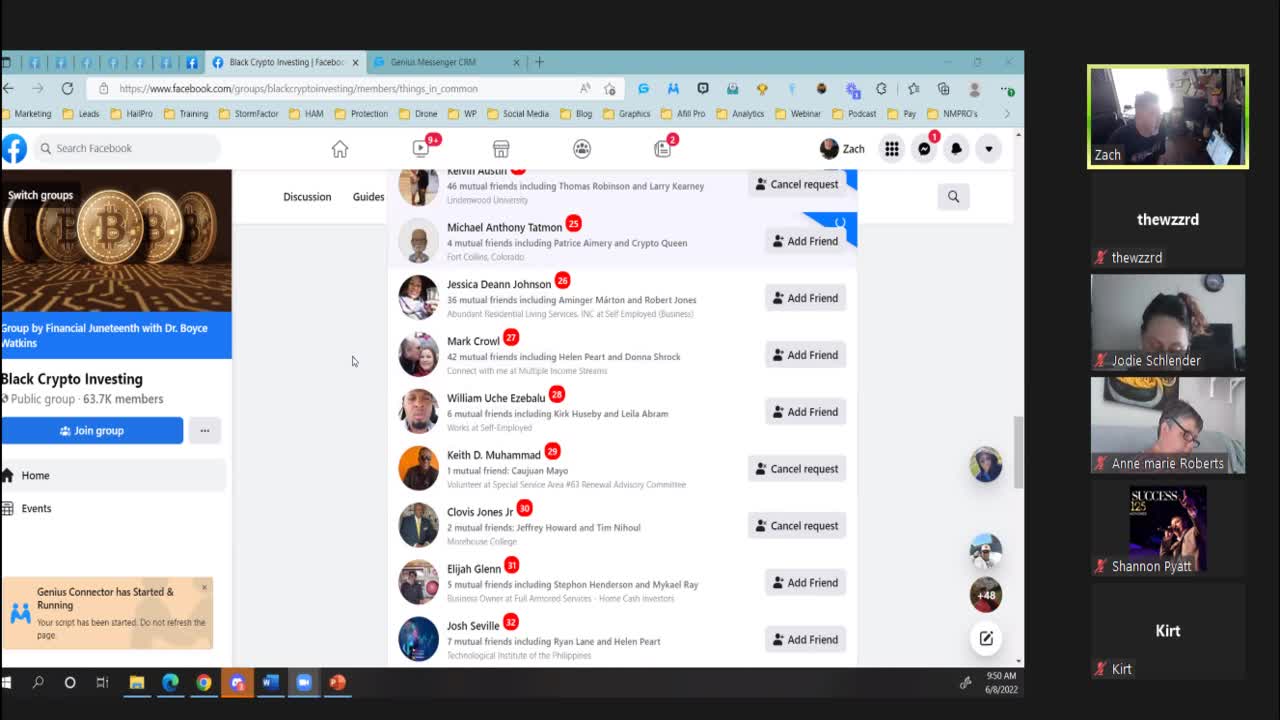Expand the bookmarks bar overflow chevron

coord(1007,114)
